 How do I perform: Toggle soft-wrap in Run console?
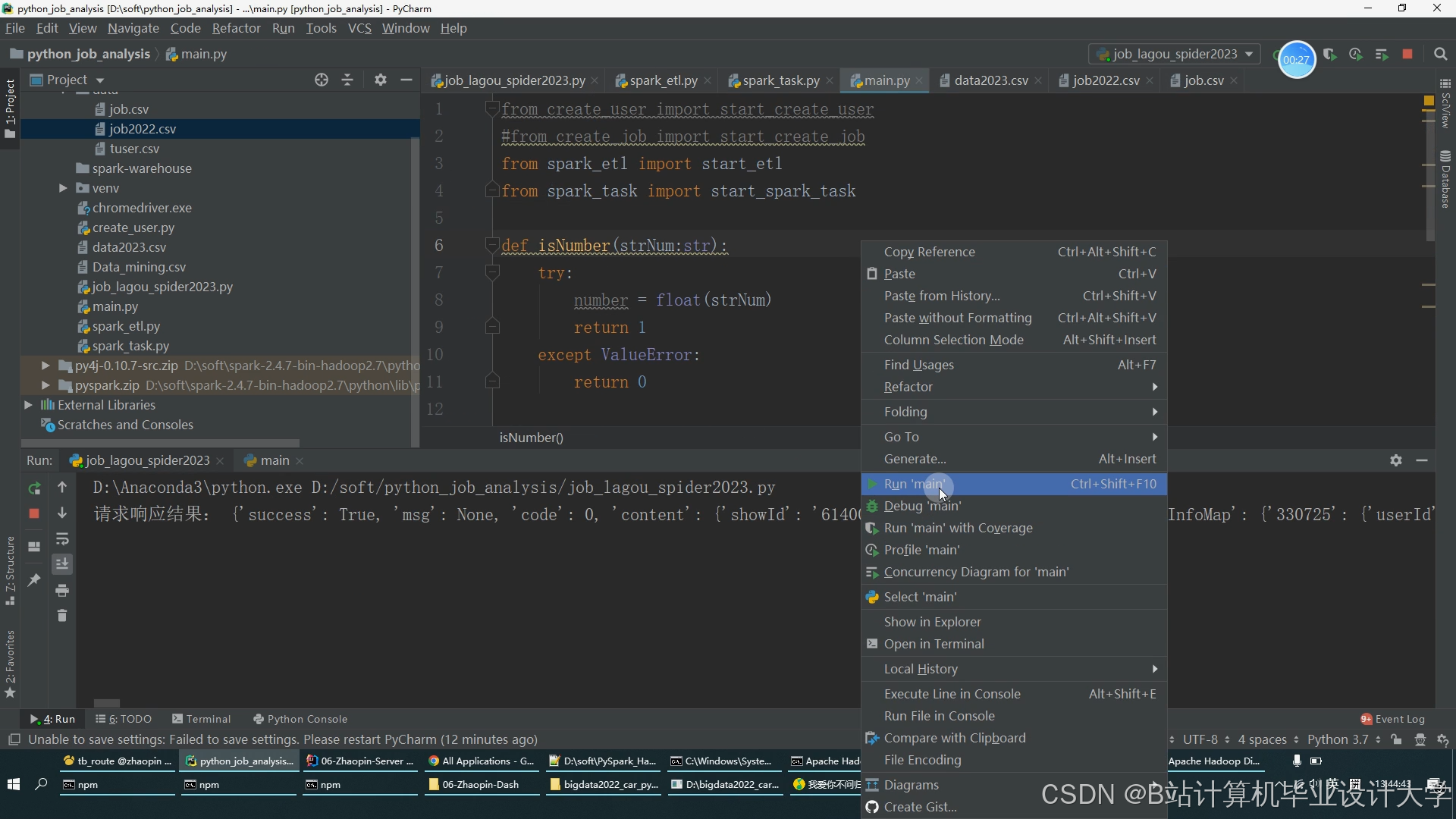point(62,539)
